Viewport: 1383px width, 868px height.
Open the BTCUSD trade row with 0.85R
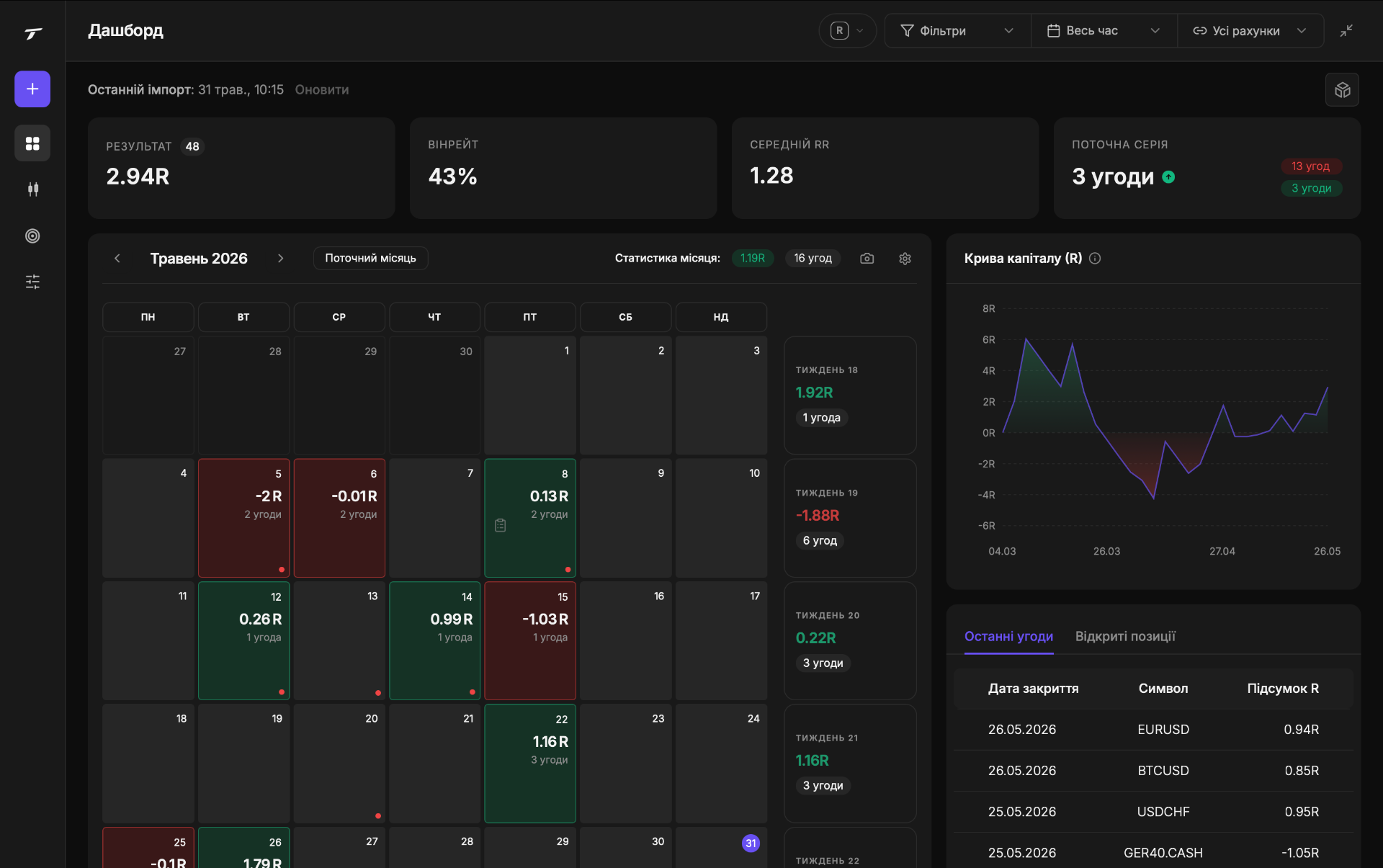pos(1153,771)
